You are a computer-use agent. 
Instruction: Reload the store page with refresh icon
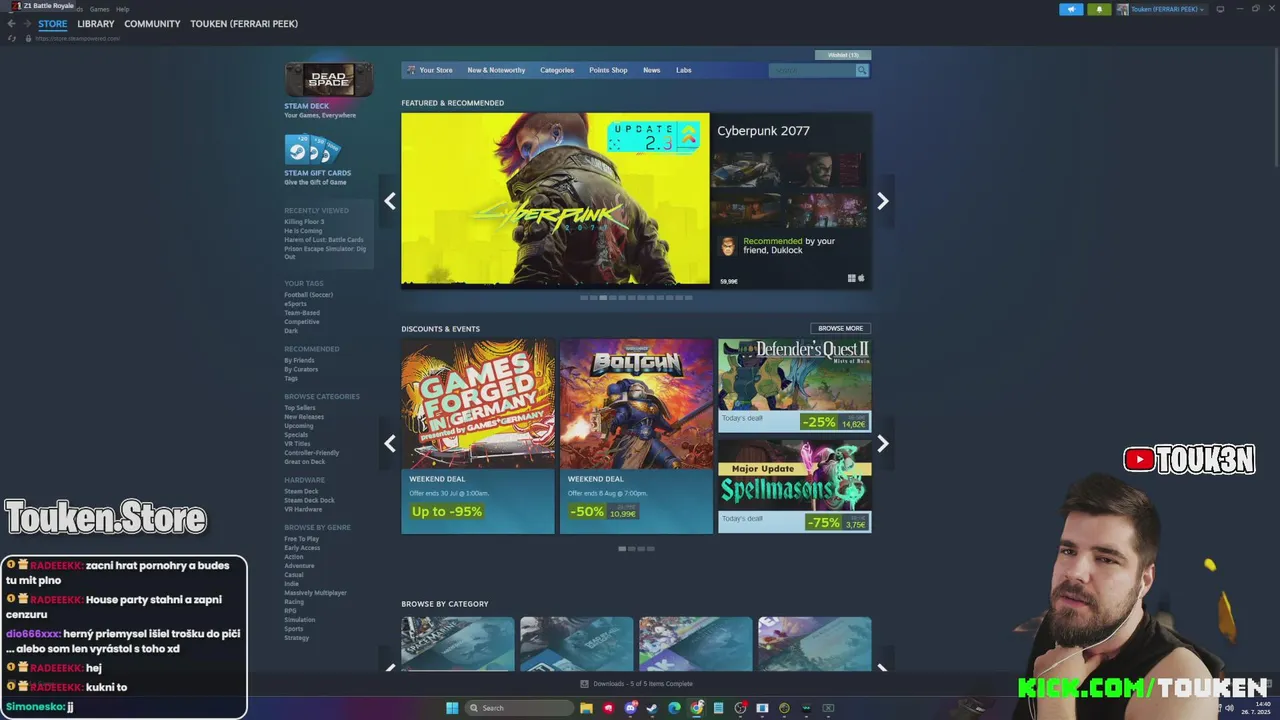[12, 38]
